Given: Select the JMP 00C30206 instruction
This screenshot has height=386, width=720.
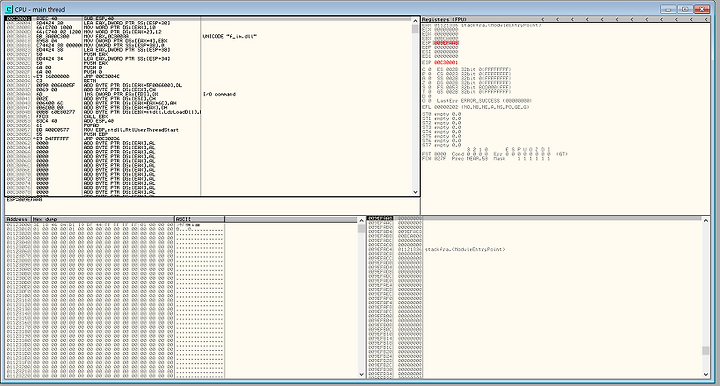Looking at the screenshot, I should click(x=101, y=139).
